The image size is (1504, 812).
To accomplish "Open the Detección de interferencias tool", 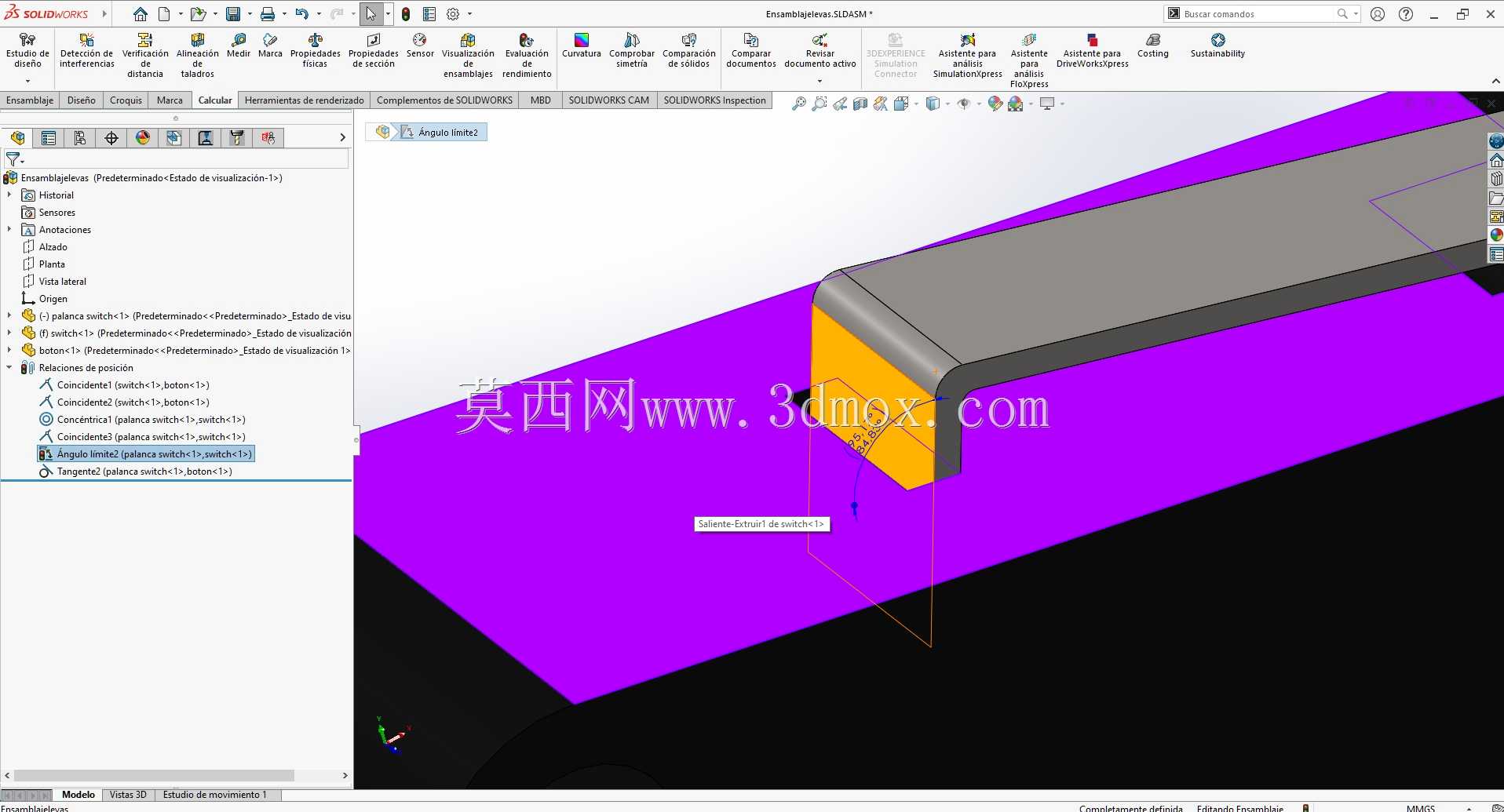I will pos(86,51).
